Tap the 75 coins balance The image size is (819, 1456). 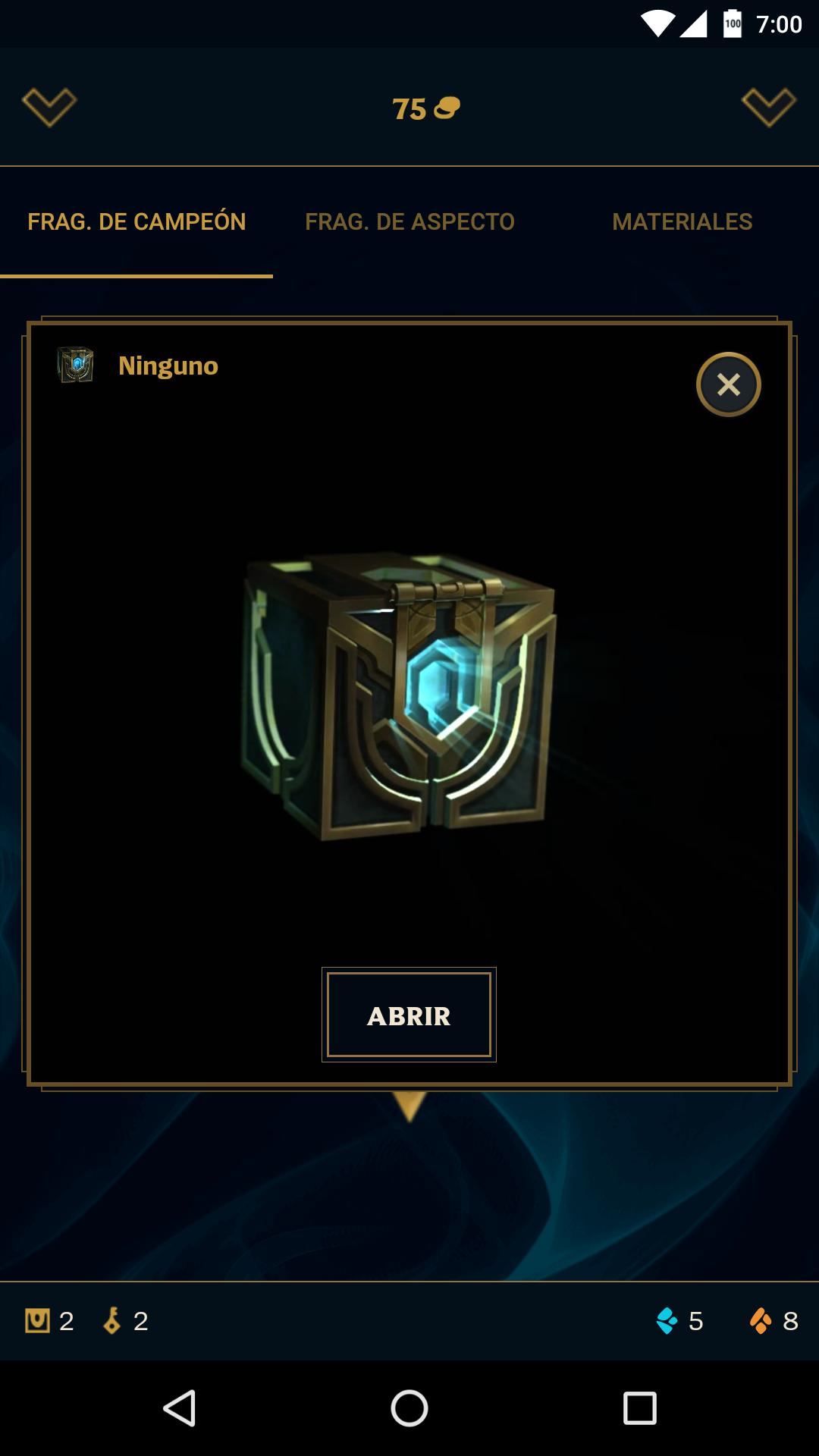[x=425, y=108]
